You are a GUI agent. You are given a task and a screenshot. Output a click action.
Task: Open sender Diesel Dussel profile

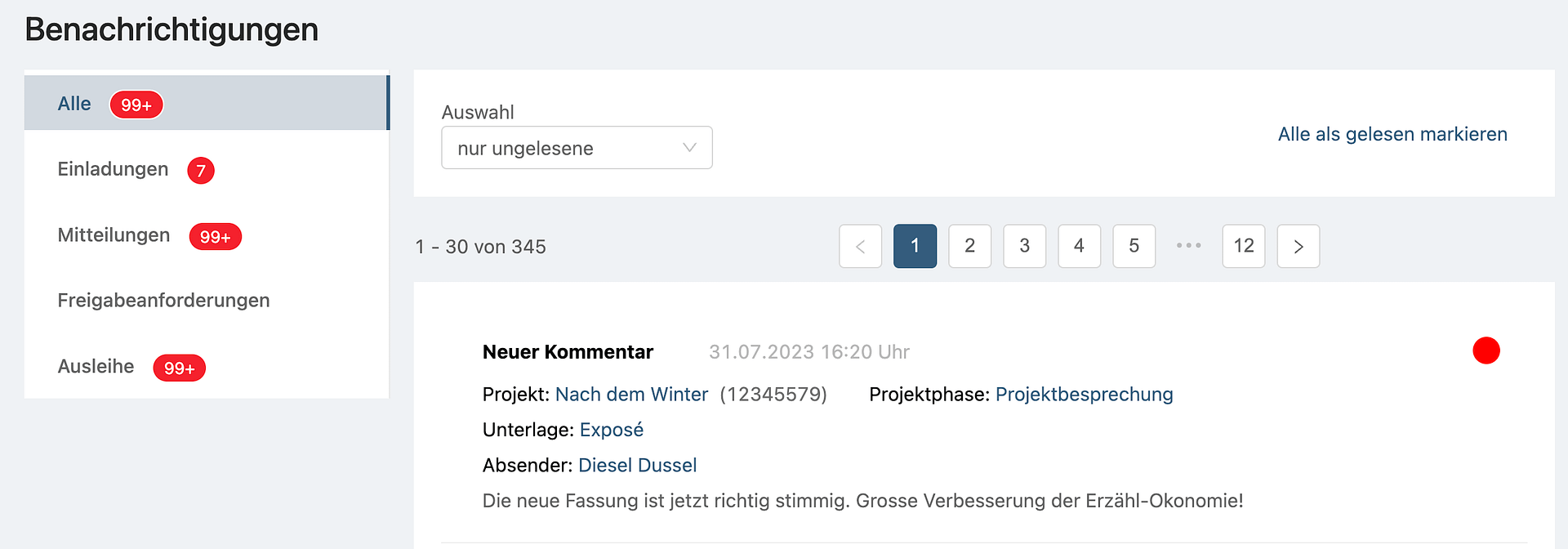click(x=637, y=466)
